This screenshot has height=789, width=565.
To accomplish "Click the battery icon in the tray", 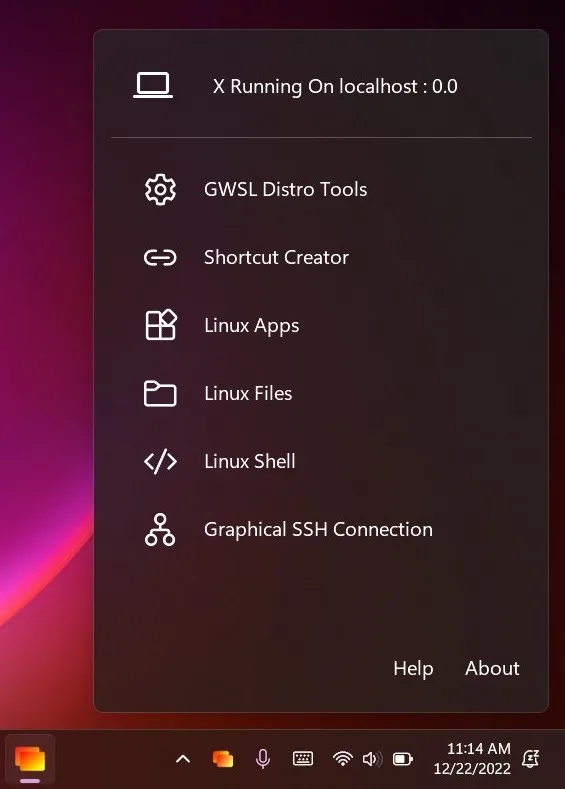I will tap(402, 759).
